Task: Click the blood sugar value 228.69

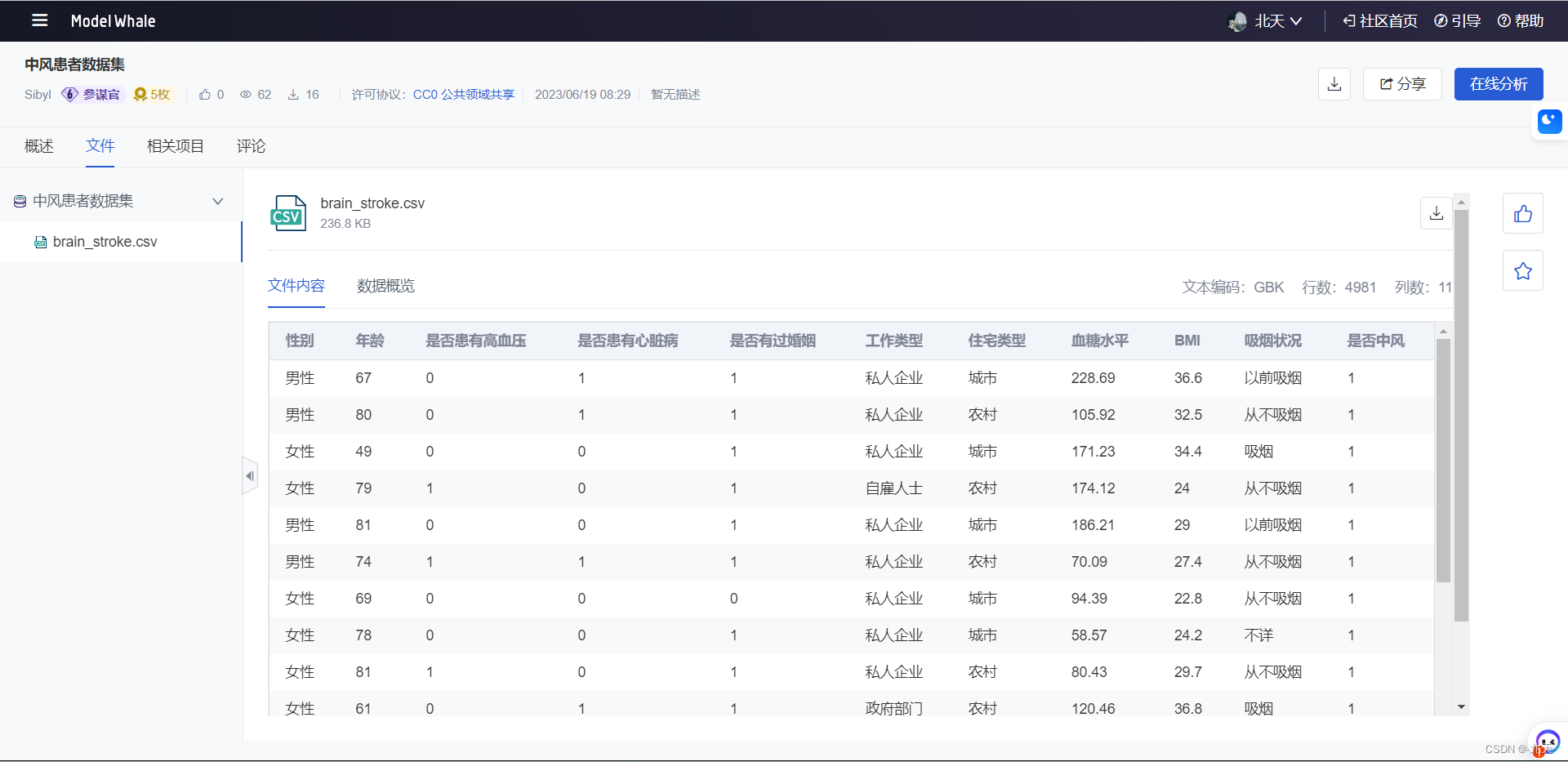Action: [1094, 378]
